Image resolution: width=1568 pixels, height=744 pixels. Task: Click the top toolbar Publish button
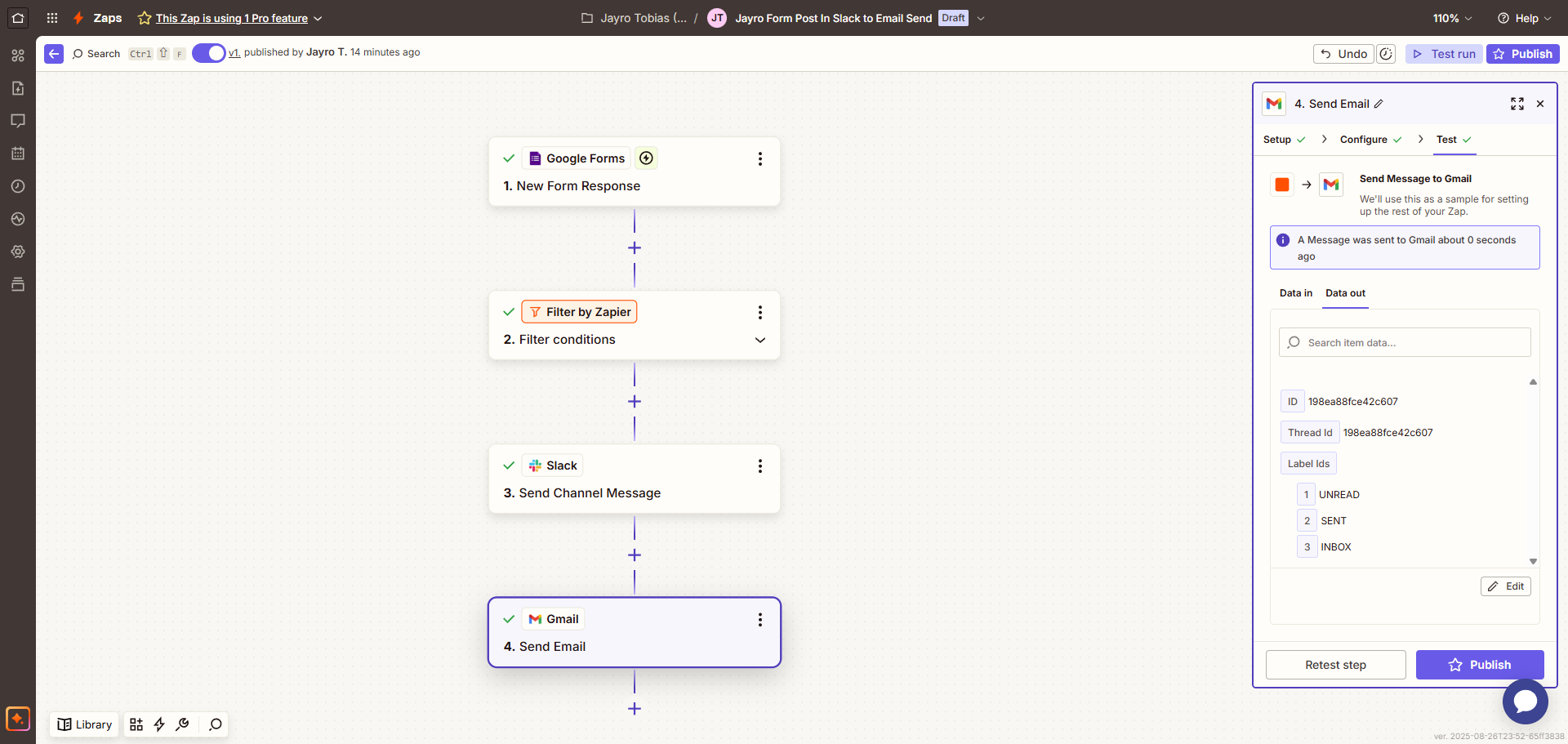[1522, 54]
